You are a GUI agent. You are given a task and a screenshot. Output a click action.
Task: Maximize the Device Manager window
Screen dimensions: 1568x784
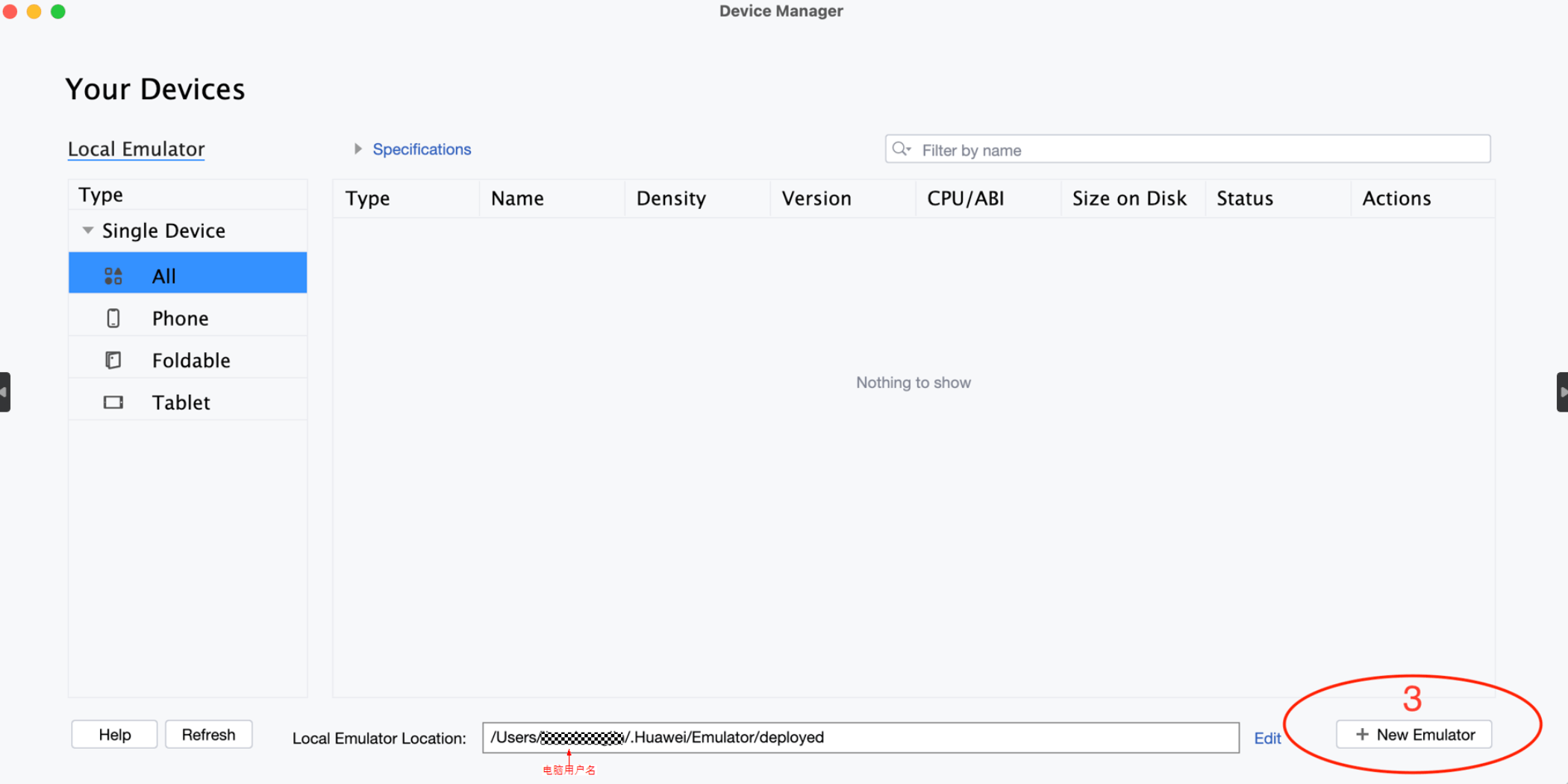point(58,11)
